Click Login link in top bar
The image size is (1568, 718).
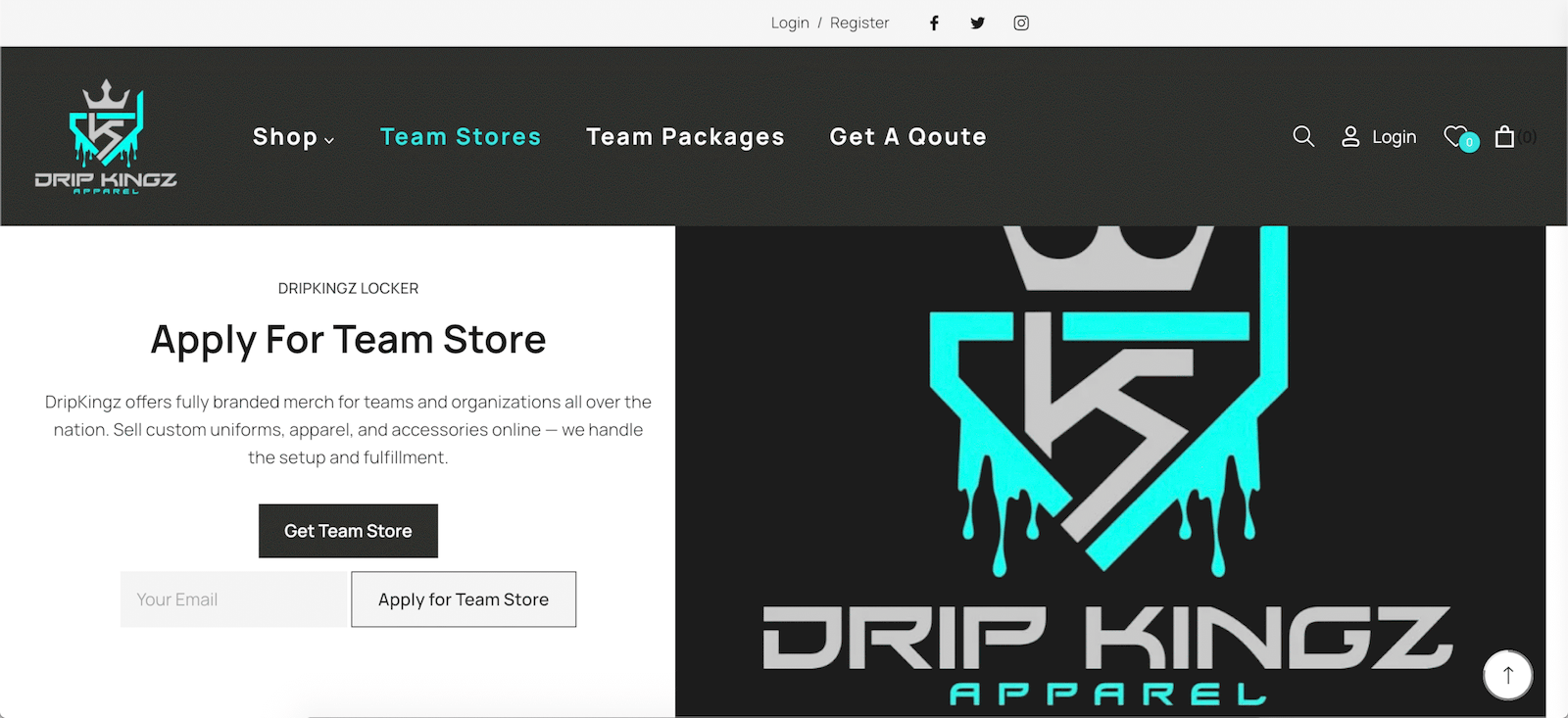click(x=790, y=23)
